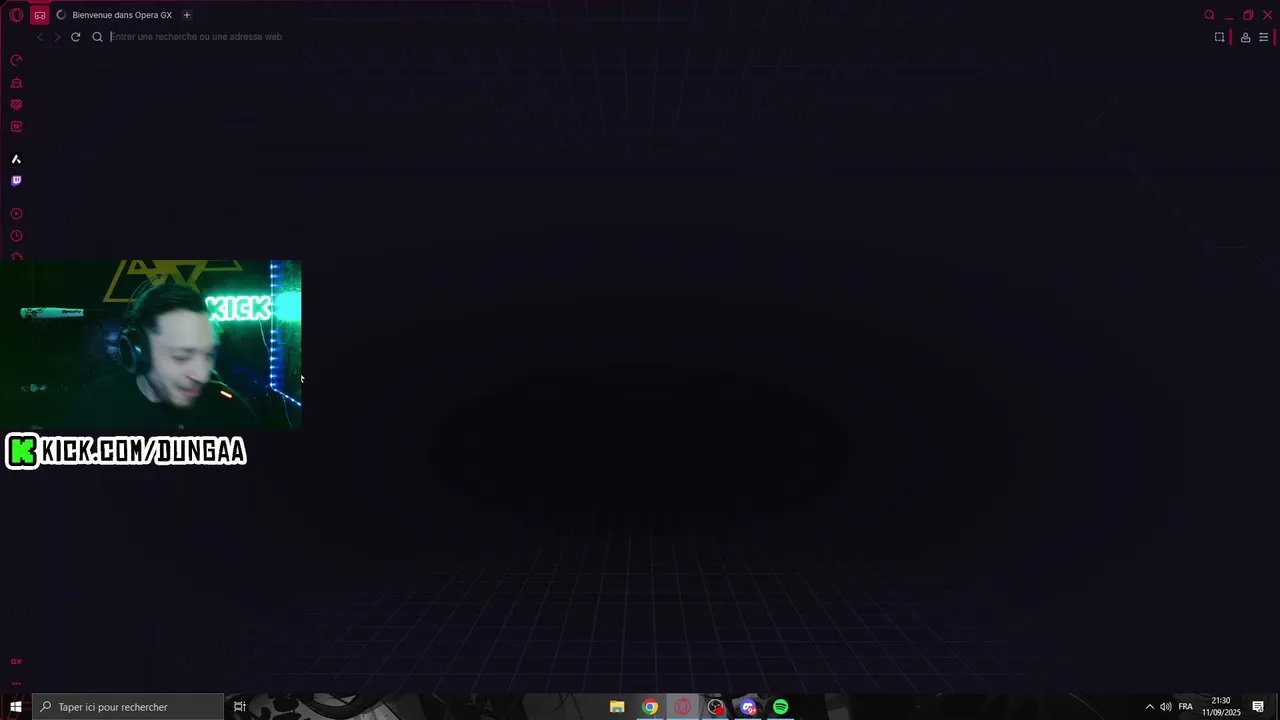Open OBS Studio taskbar icon

pyautogui.click(x=716, y=707)
